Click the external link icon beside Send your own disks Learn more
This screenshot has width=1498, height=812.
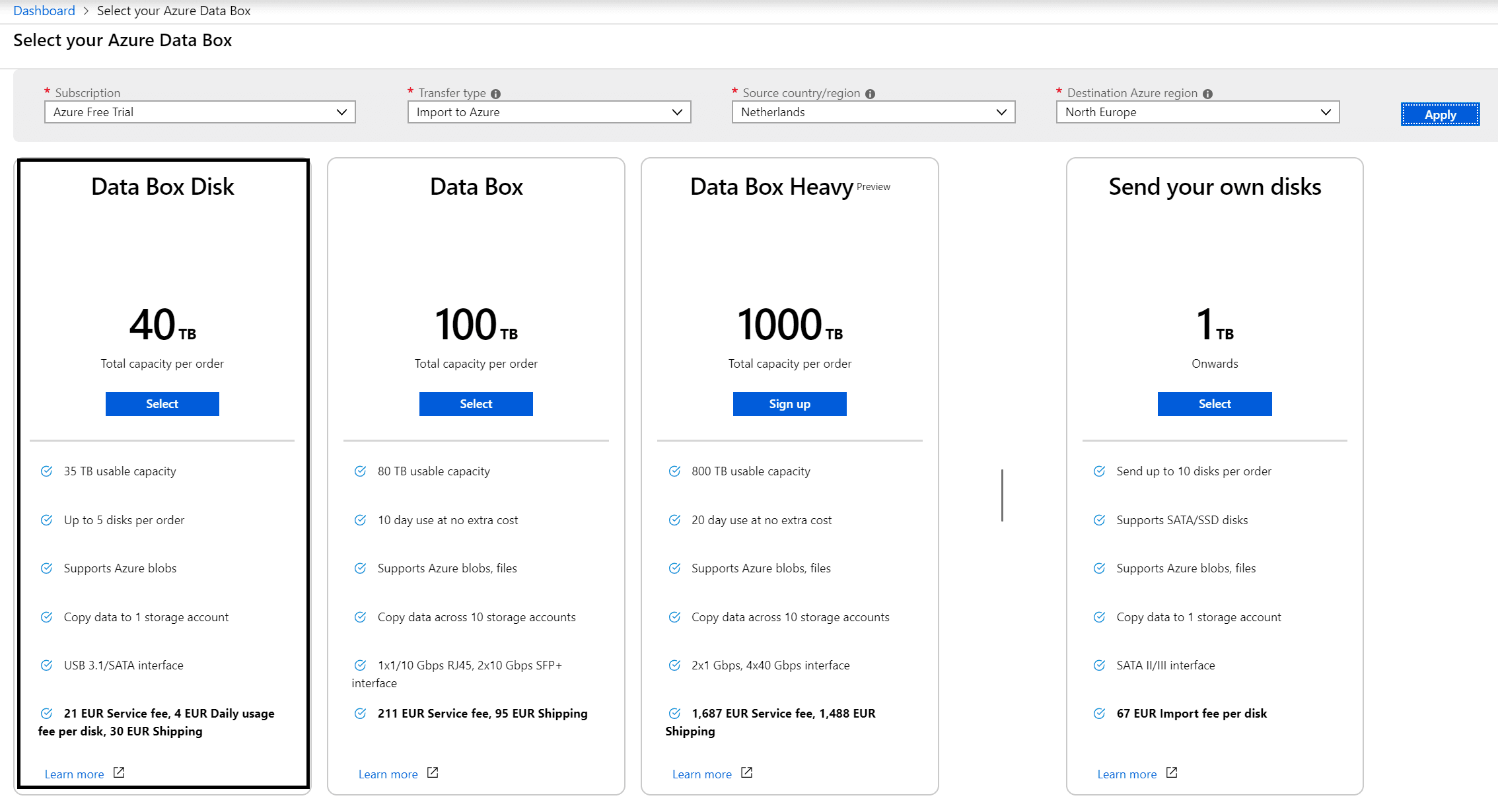tap(1172, 772)
